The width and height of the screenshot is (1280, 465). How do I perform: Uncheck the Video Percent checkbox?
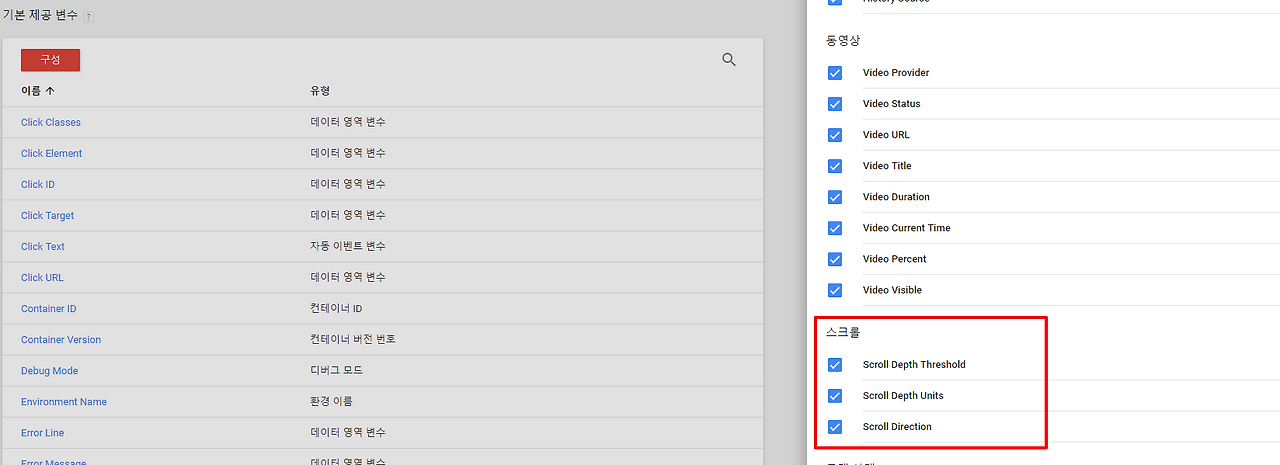pyautogui.click(x=835, y=259)
